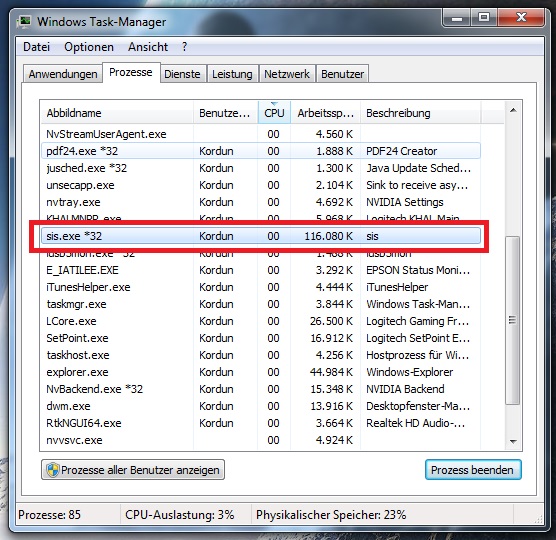556x540 pixels.
Task: Select the taskhost.exe process
Action: tap(261, 355)
